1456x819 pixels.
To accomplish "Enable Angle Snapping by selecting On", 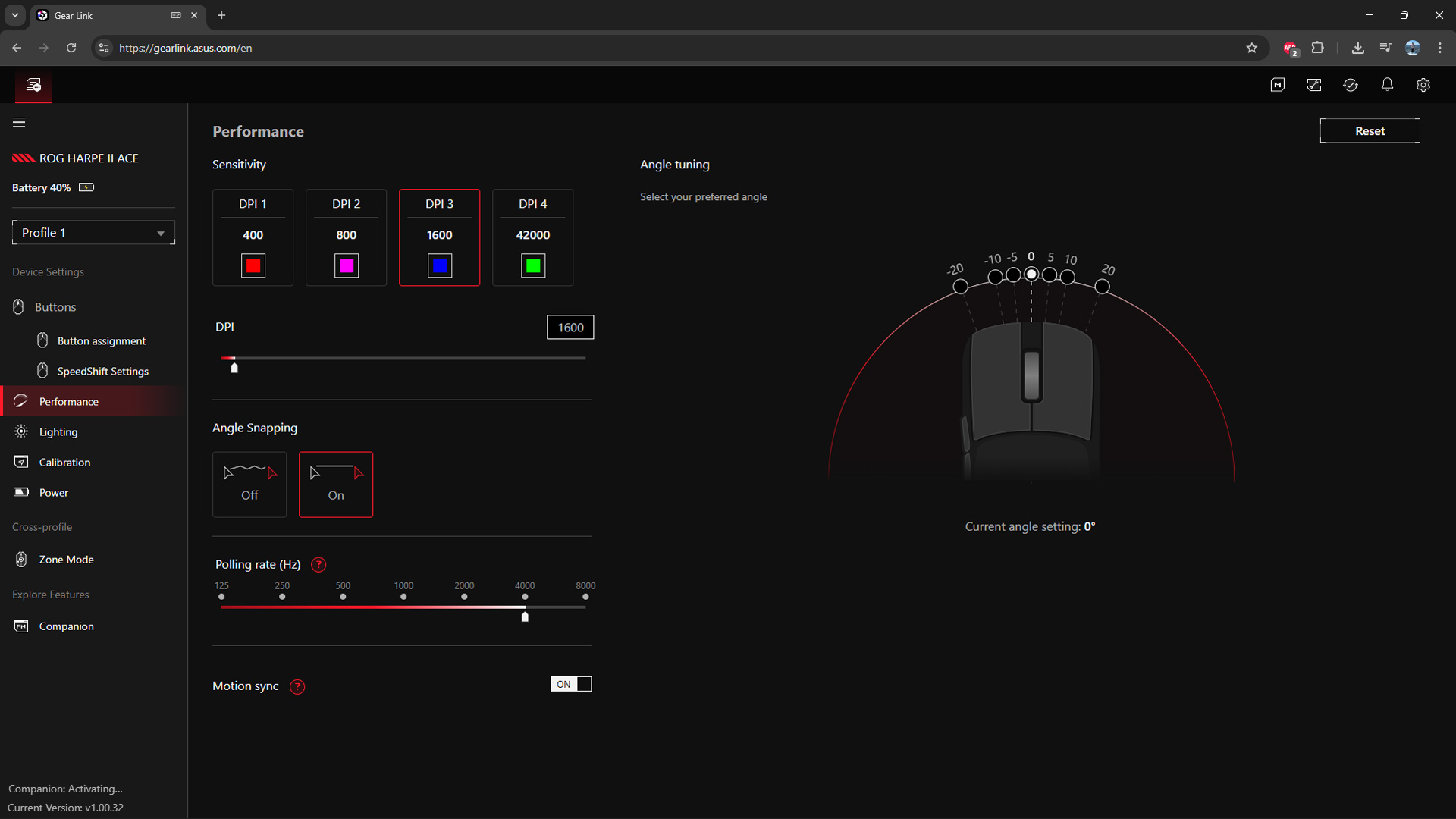I will (336, 484).
